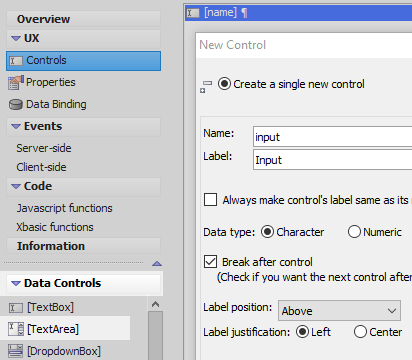Image resolution: width=412 pixels, height=360 pixels.
Task: Select [TextBox] in Data Controls
Action: pyautogui.click(x=50, y=307)
